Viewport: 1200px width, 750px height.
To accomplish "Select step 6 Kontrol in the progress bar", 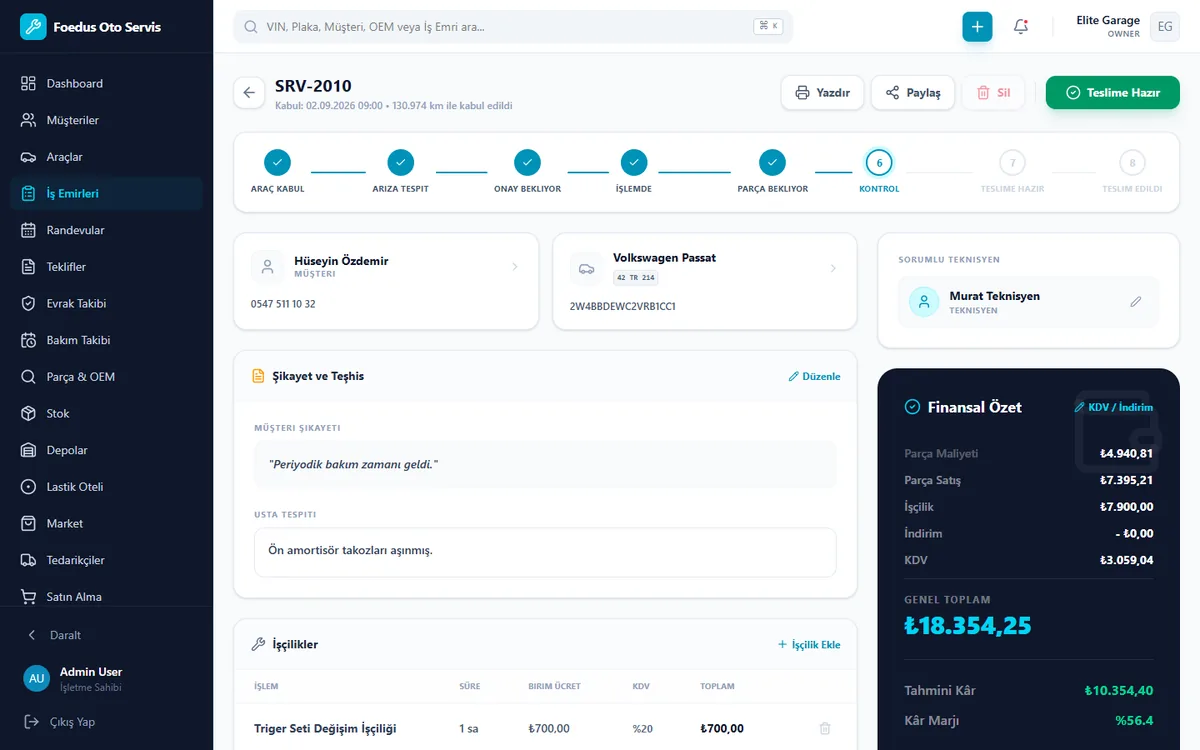I will coord(879,162).
